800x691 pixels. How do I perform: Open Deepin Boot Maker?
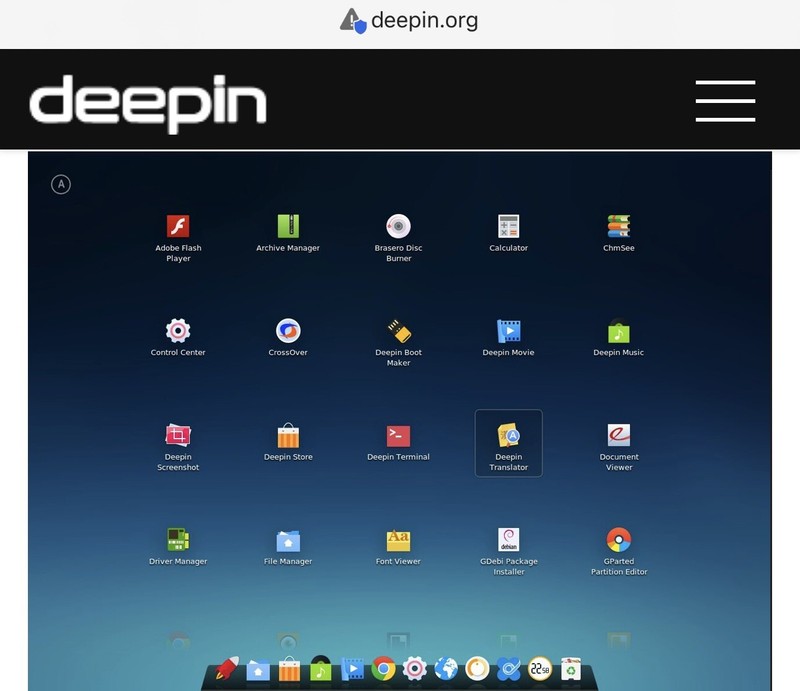(x=398, y=342)
